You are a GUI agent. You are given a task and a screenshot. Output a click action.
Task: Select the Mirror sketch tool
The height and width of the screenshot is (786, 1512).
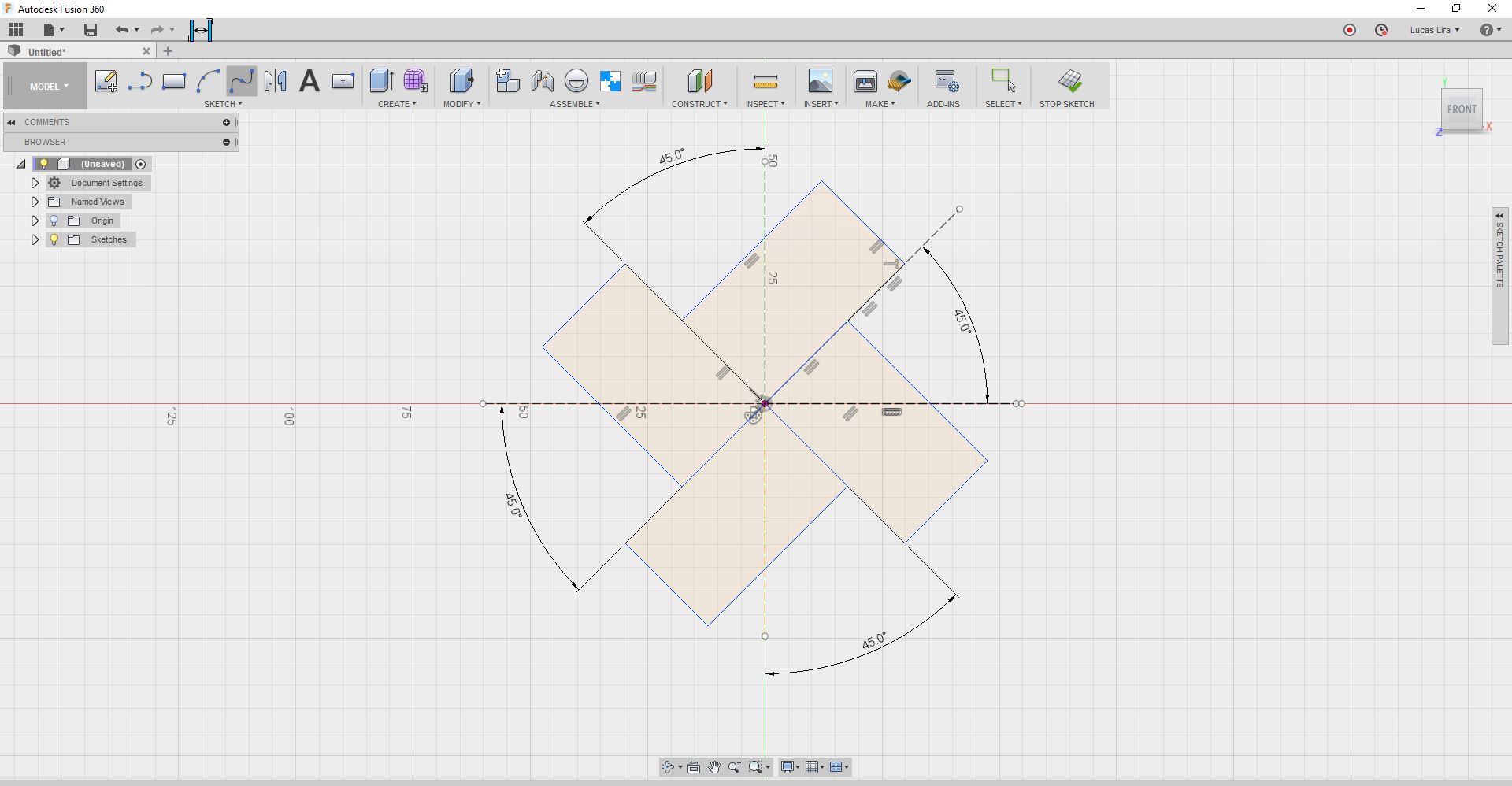pyautogui.click(x=274, y=81)
